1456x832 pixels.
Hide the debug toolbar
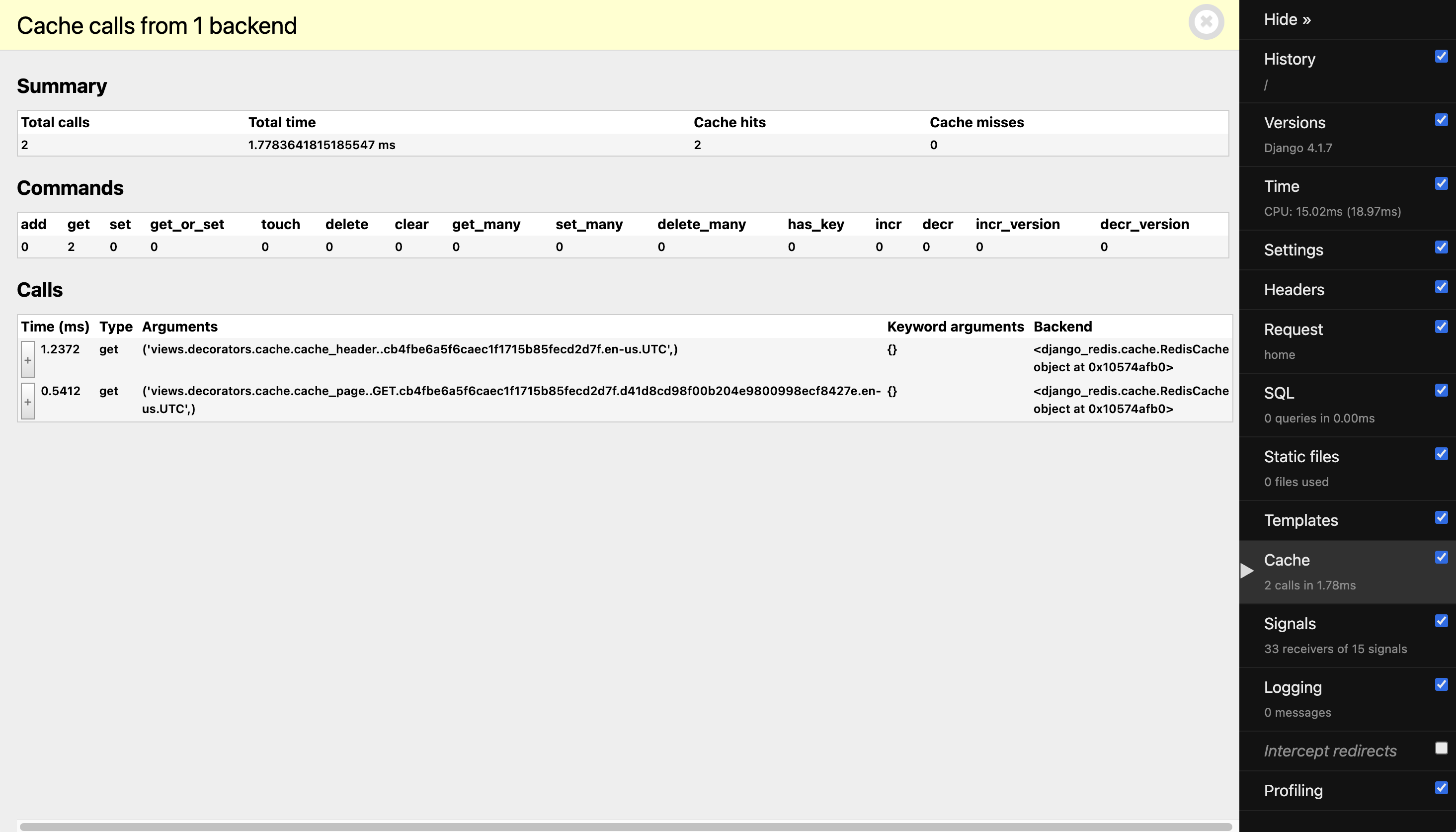[1287, 19]
